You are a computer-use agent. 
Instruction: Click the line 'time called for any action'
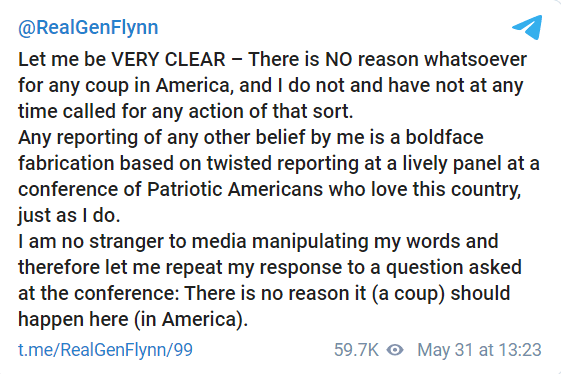coord(186,111)
